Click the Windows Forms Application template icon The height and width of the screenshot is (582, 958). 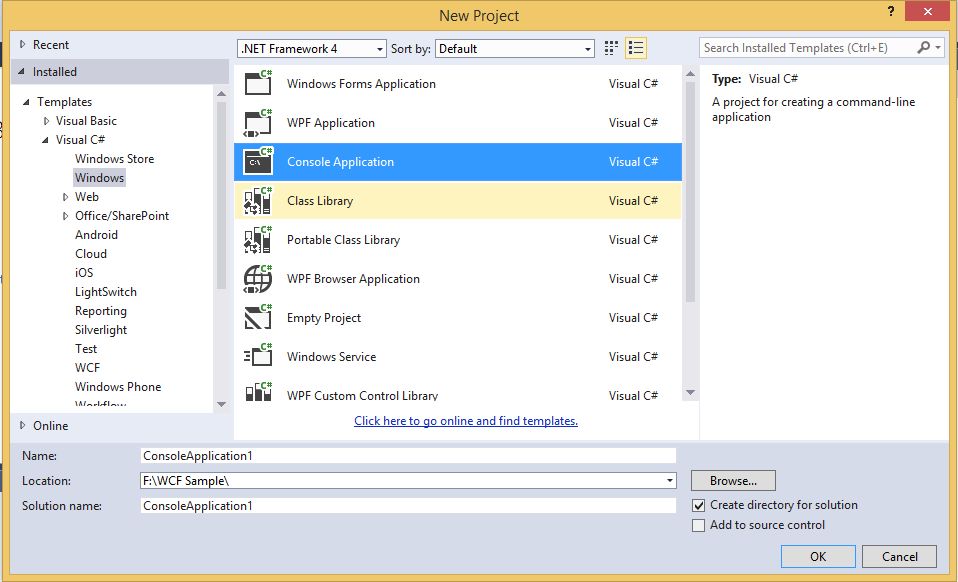(258, 83)
